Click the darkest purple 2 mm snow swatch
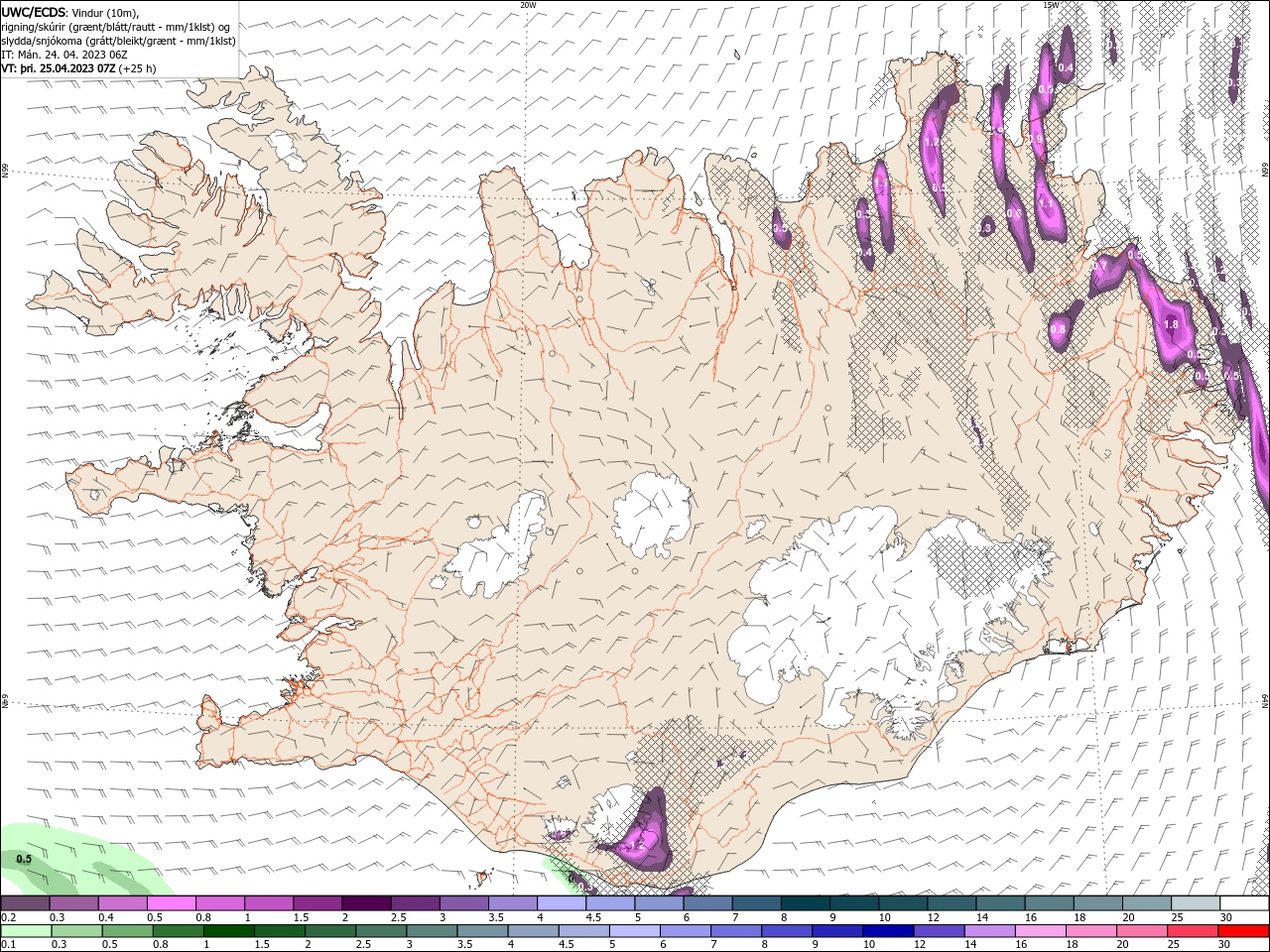 366,903
